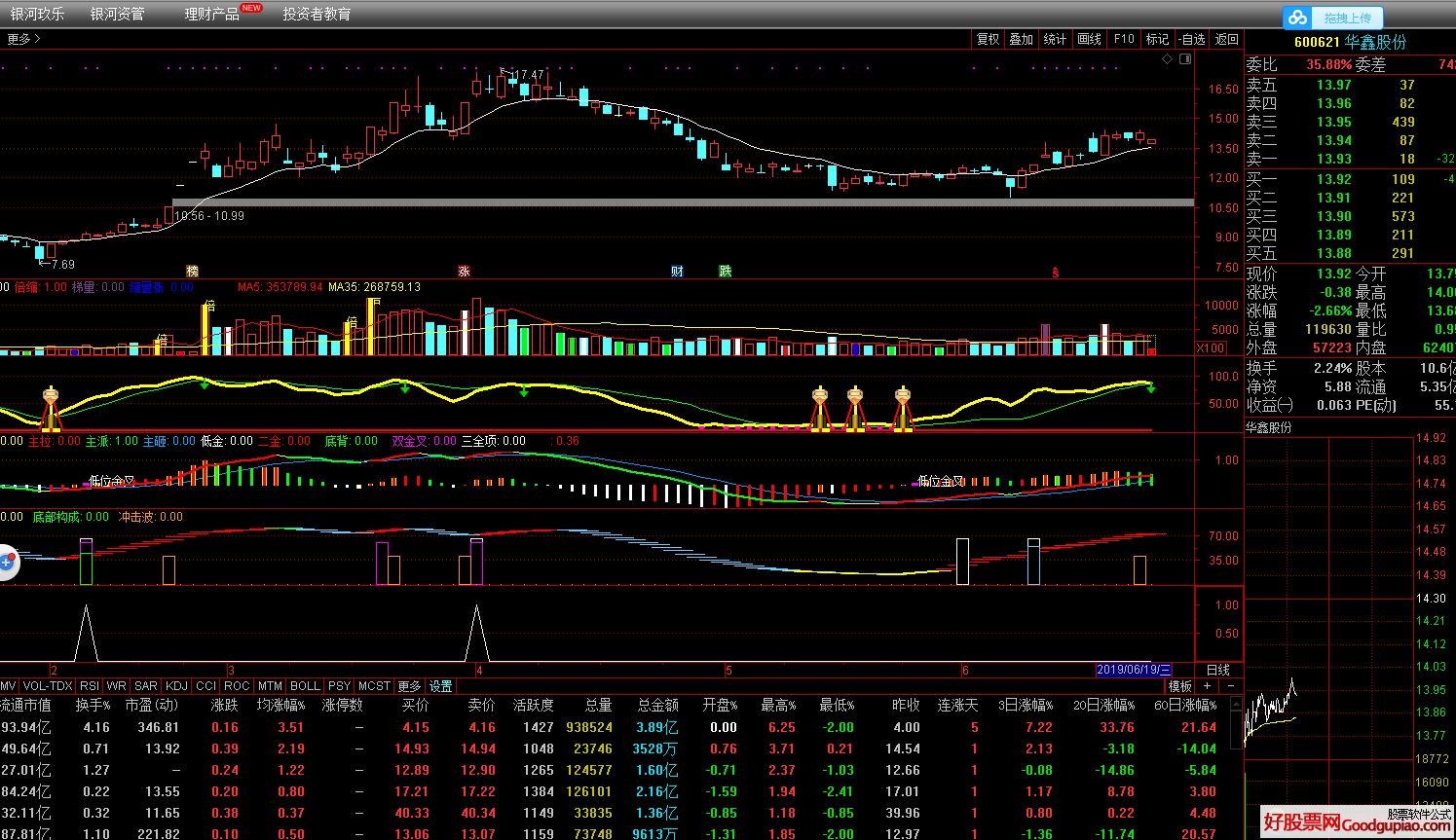Click the minus button beside 模板
The width and height of the screenshot is (1456, 840).
[1231, 686]
